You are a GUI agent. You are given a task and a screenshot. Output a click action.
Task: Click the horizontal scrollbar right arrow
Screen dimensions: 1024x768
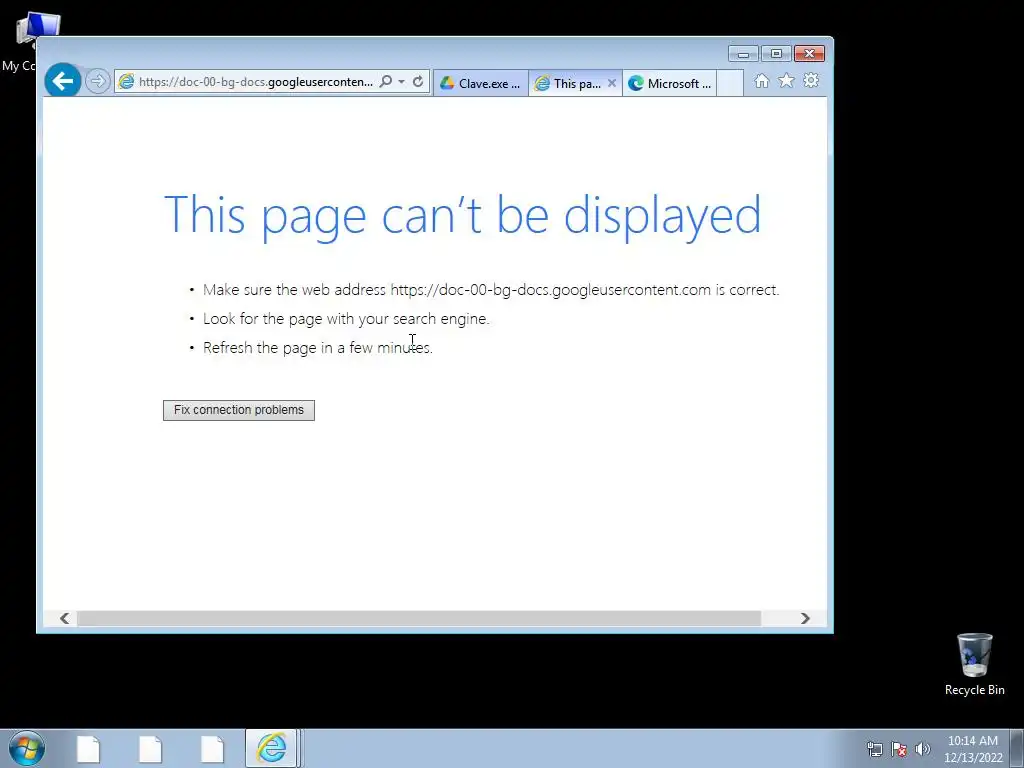coord(805,618)
